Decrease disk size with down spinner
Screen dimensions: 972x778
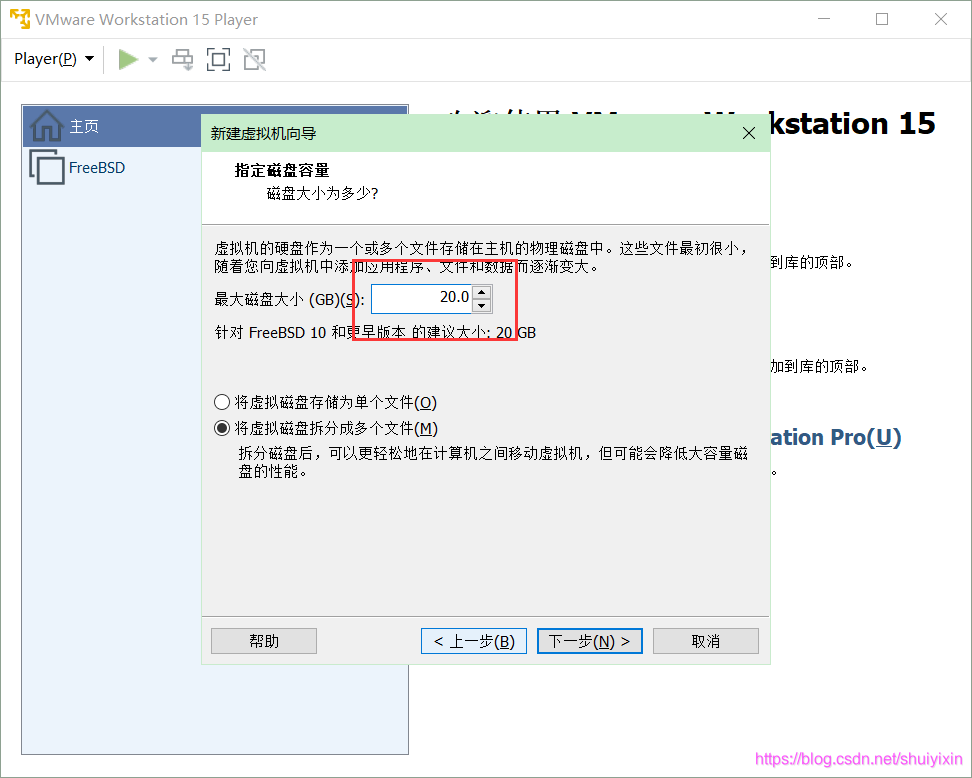click(x=482, y=306)
